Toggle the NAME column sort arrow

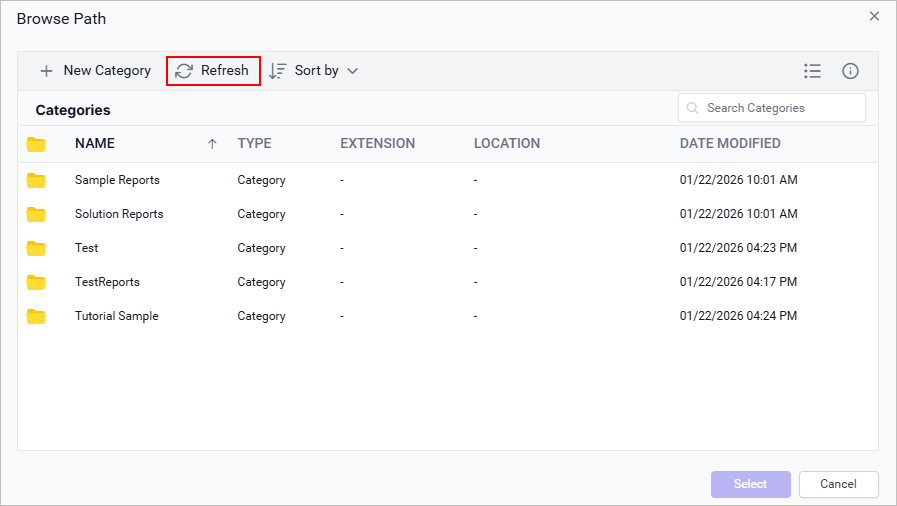coord(212,144)
